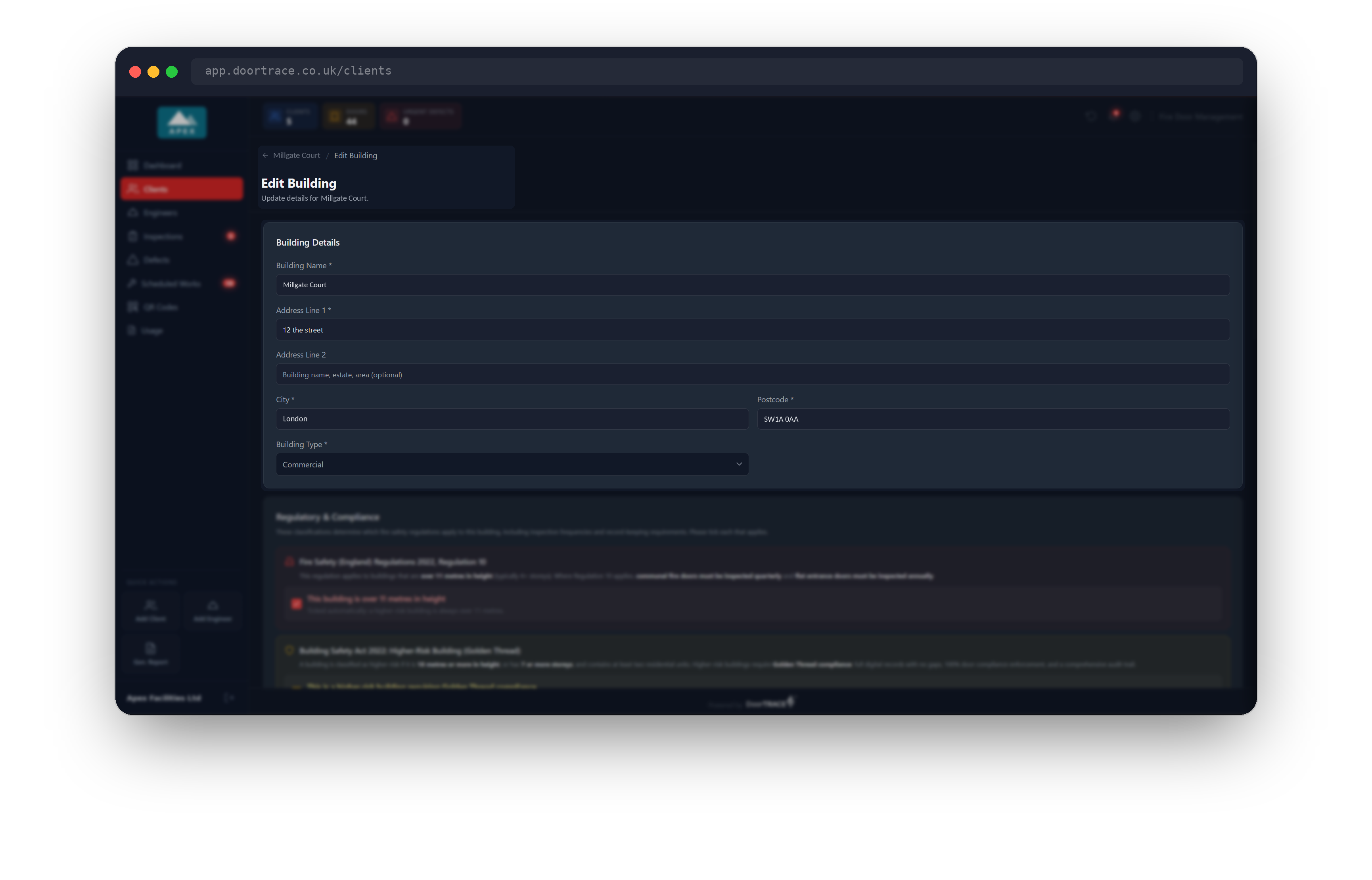Toggle the over 11 metres height checkbox
Screen dimensions: 1372x880
(x=296, y=603)
